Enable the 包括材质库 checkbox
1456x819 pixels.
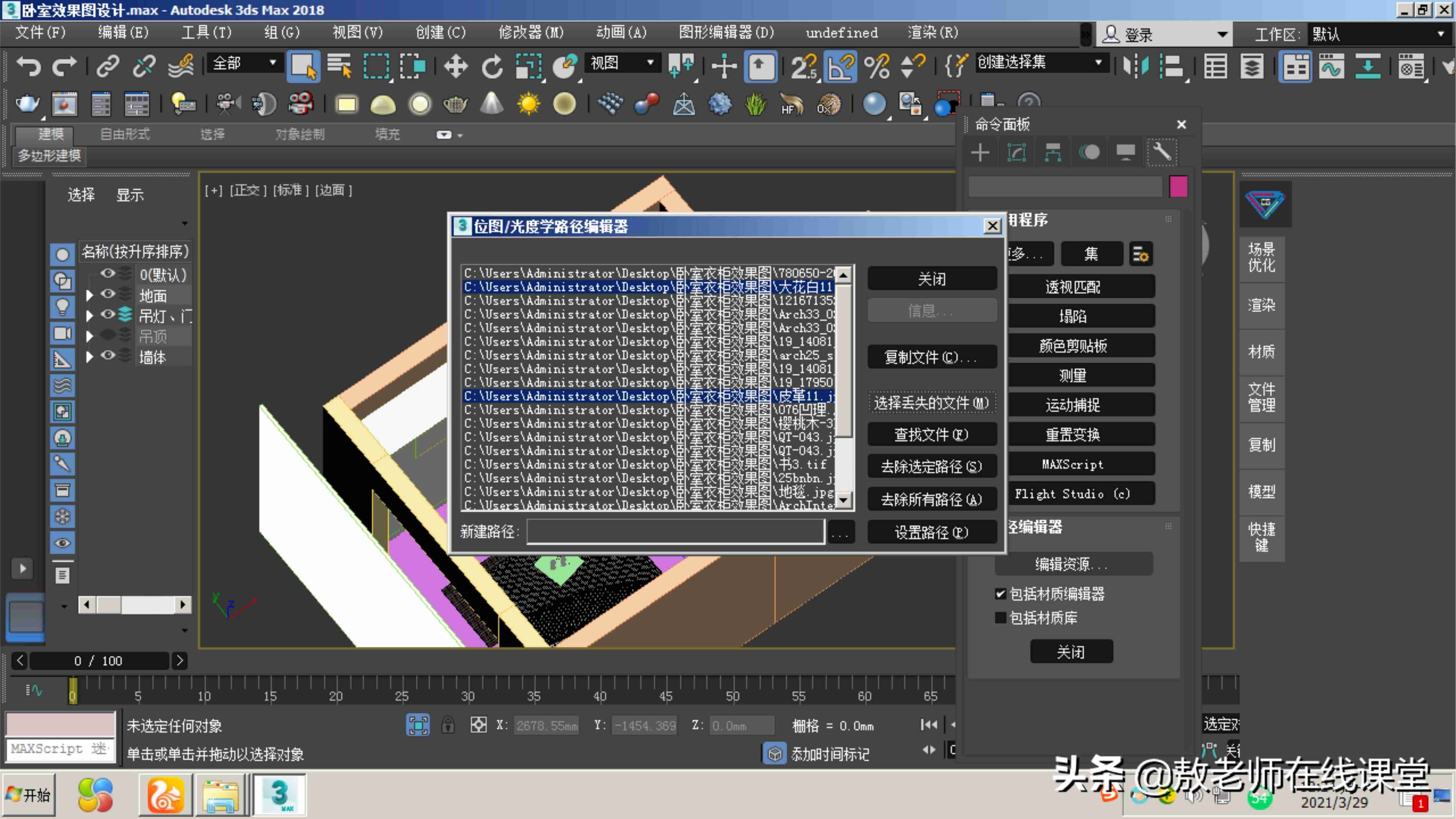tap(1000, 618)
